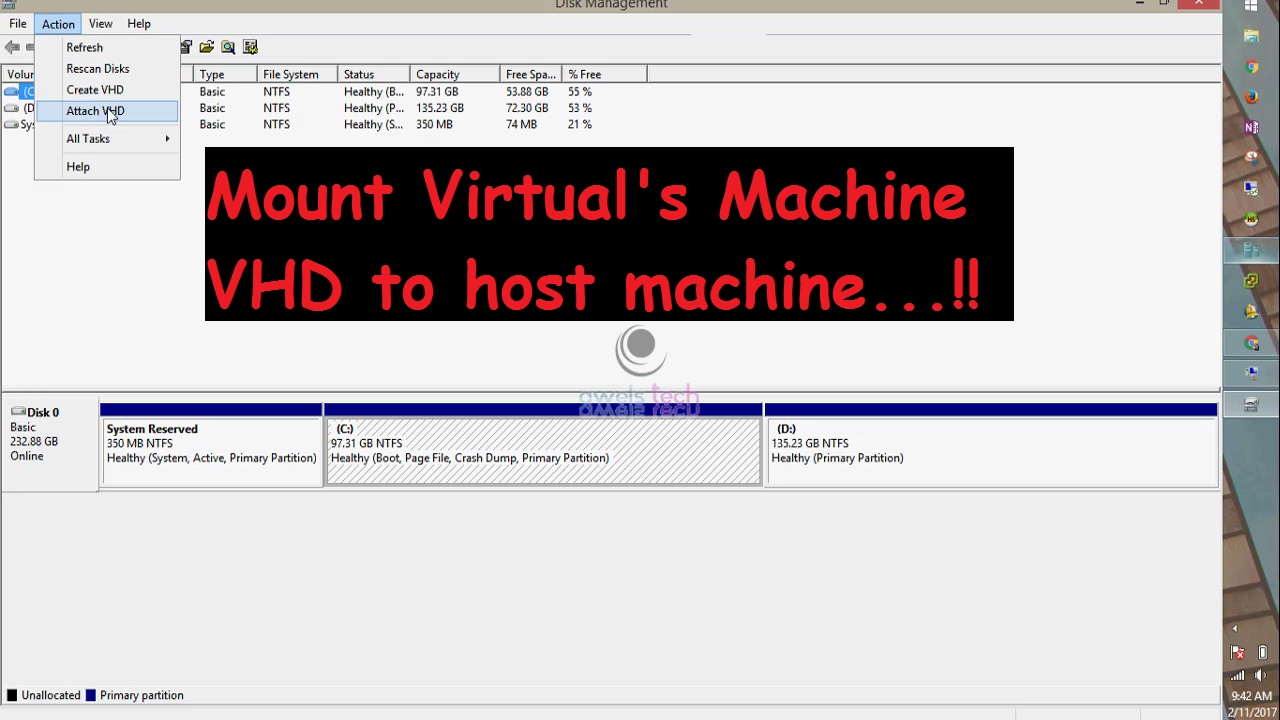Click the Disk 0 drive icon
The height and width of the screenshot is (720, 1280).
18,412
